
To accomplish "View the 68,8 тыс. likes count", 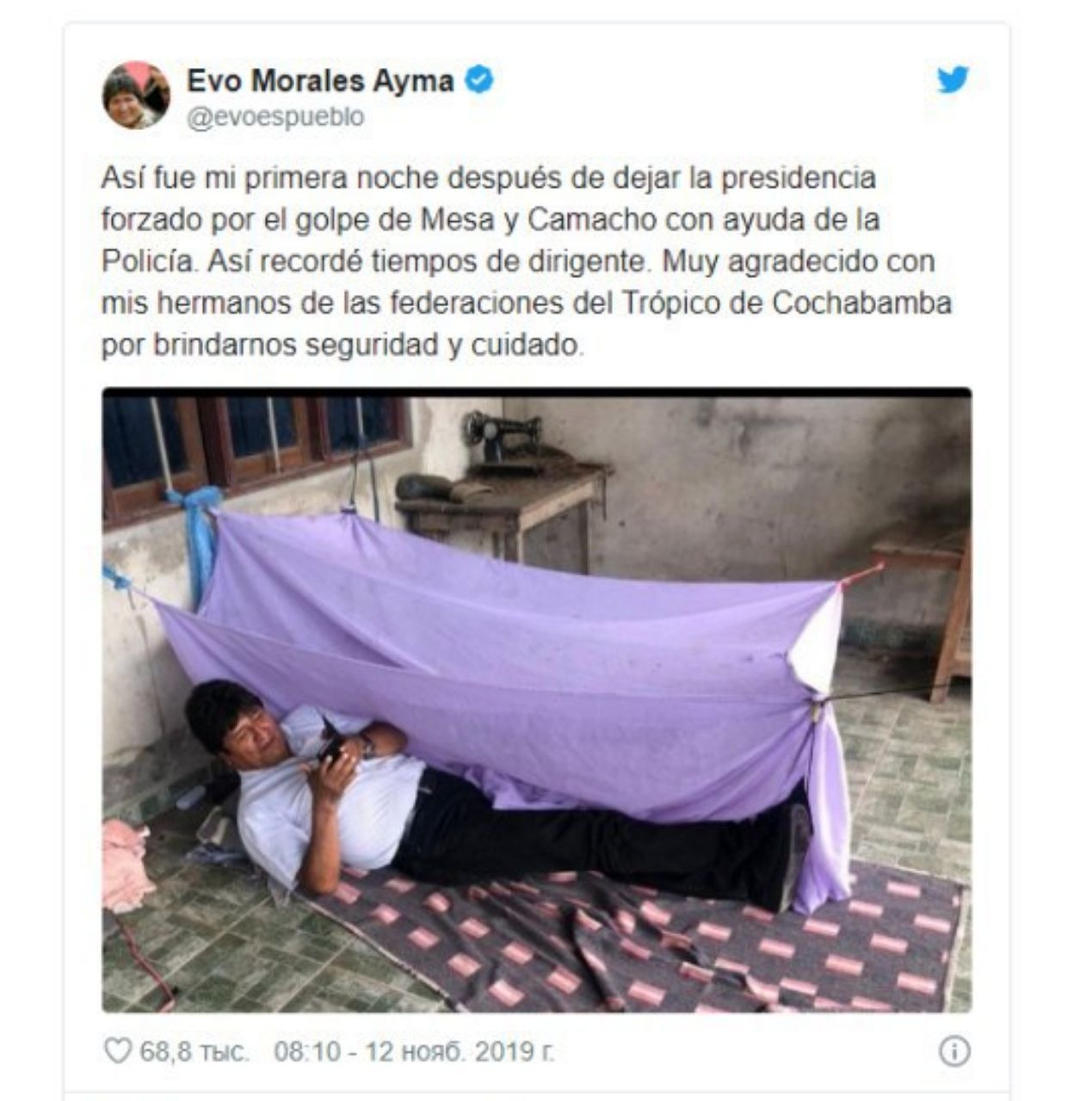I will [195, 1051].
